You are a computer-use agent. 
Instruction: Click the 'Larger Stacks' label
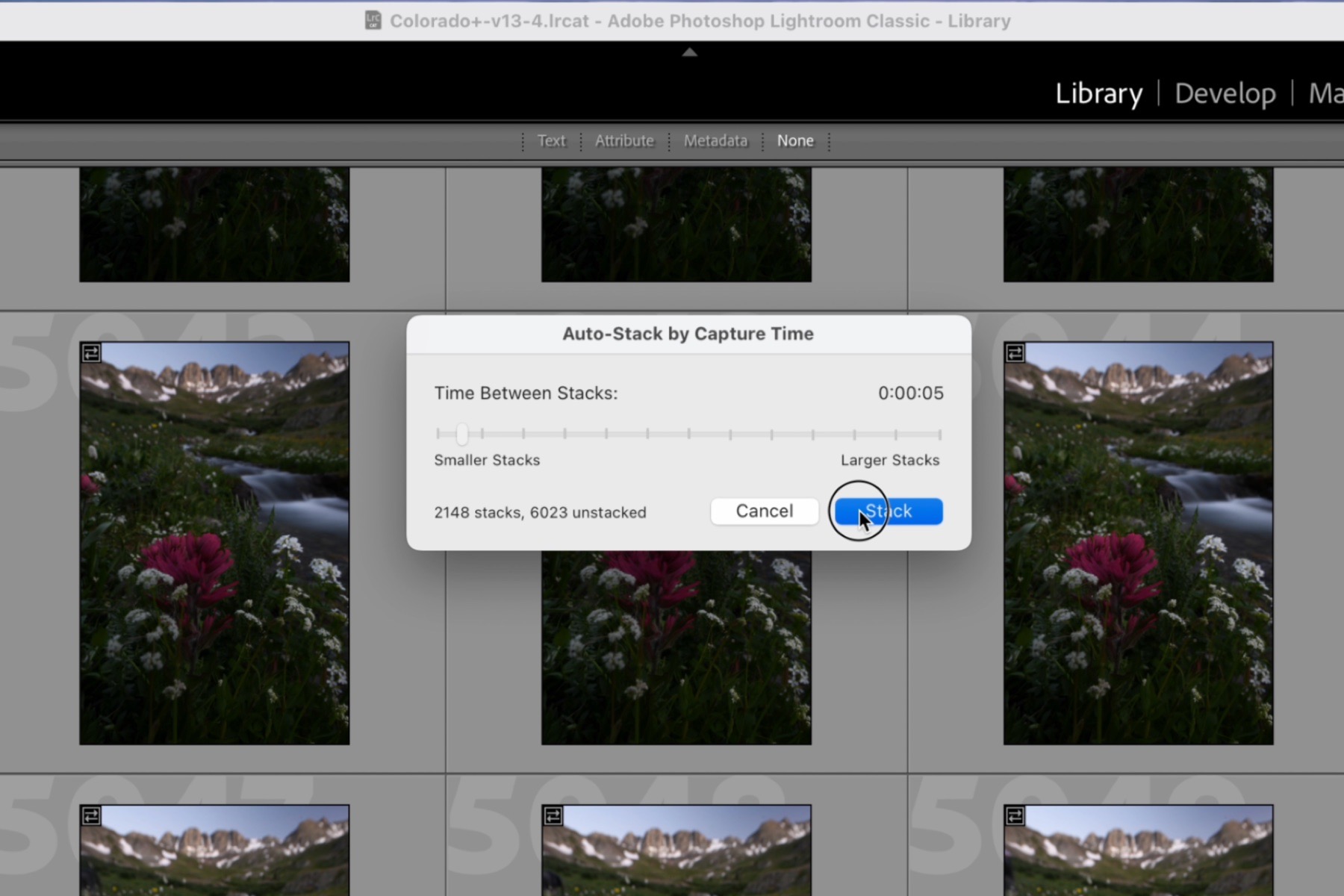pos(890,460)
